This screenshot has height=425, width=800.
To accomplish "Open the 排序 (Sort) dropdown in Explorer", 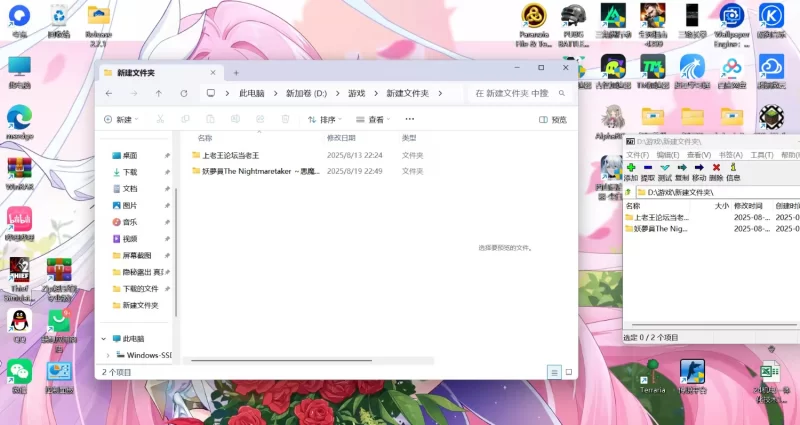I will (324, 119).
